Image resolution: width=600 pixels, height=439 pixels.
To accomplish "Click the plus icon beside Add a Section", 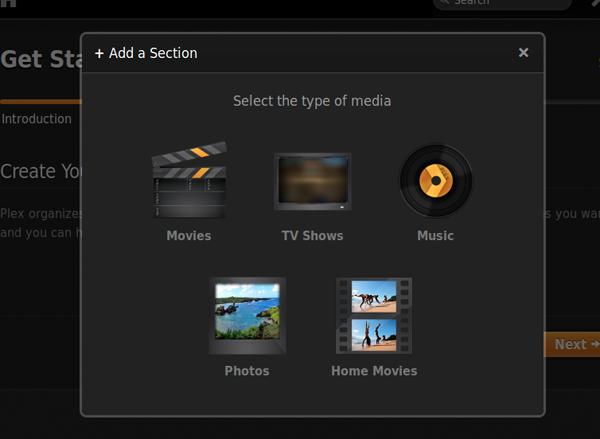I will 99,53.
